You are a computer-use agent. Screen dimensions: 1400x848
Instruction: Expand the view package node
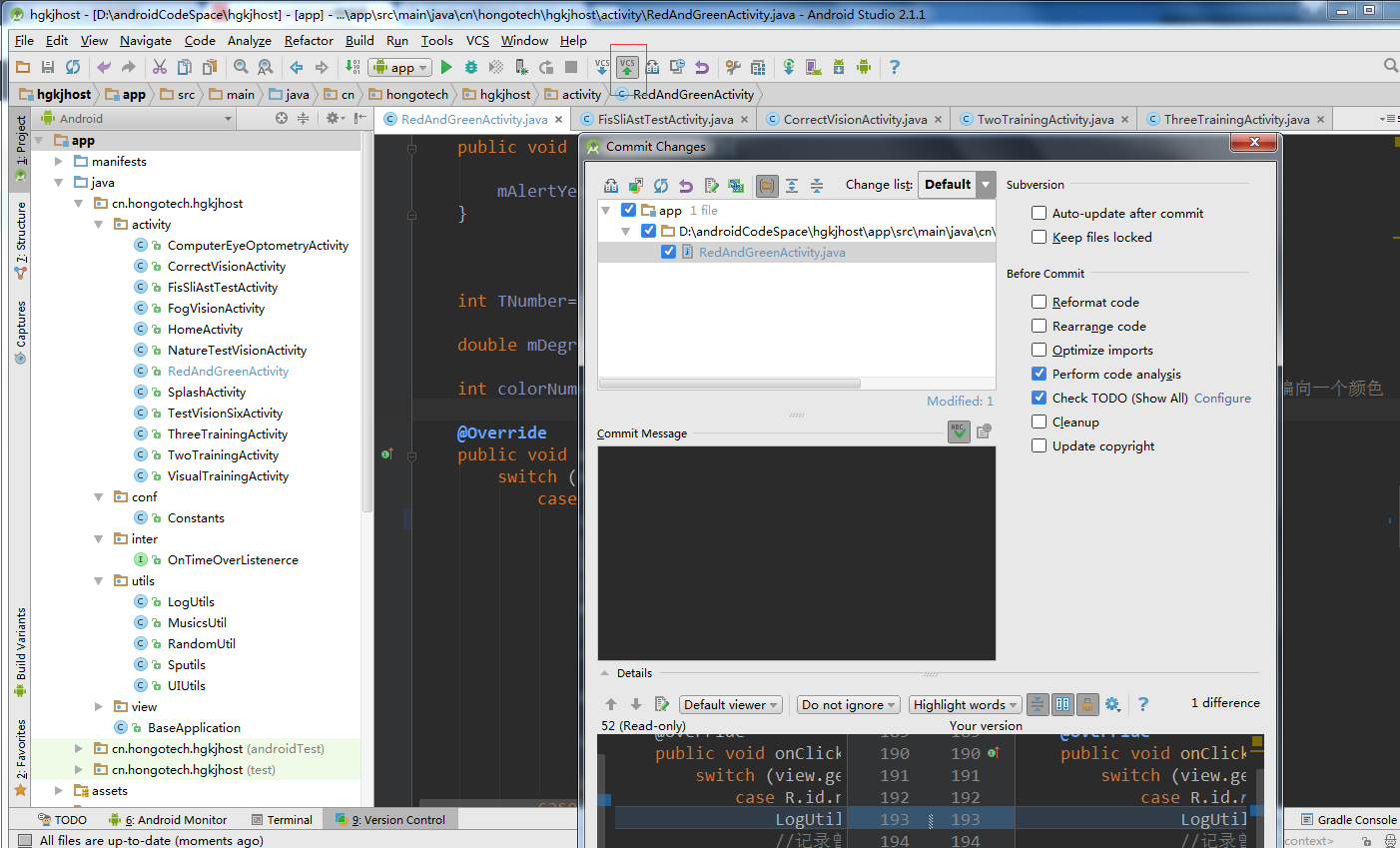tap(99, 706)
